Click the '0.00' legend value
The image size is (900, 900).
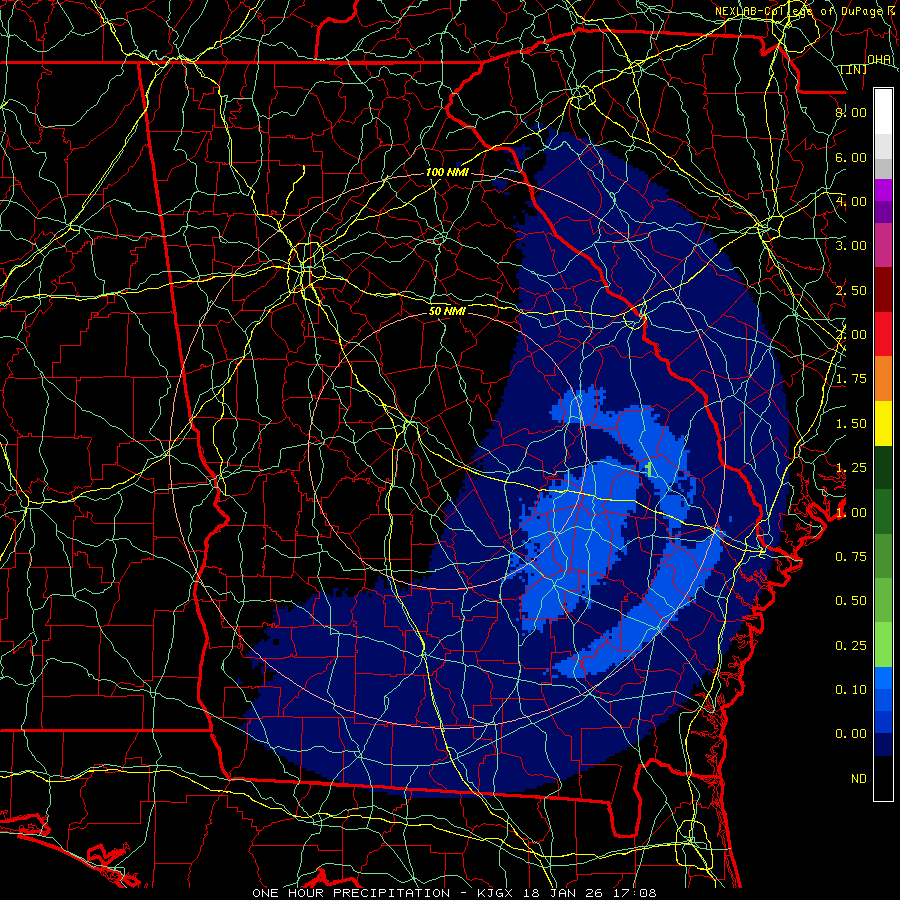click(x=851, y=734)
